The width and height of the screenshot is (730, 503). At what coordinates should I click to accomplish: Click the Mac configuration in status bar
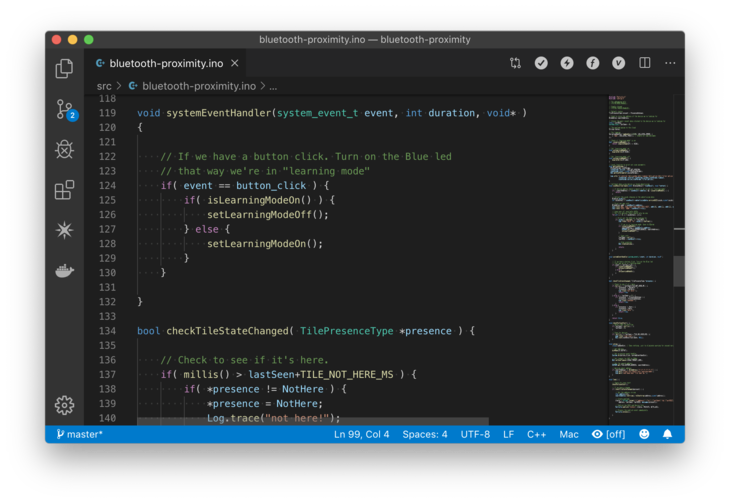pos(569,434)
